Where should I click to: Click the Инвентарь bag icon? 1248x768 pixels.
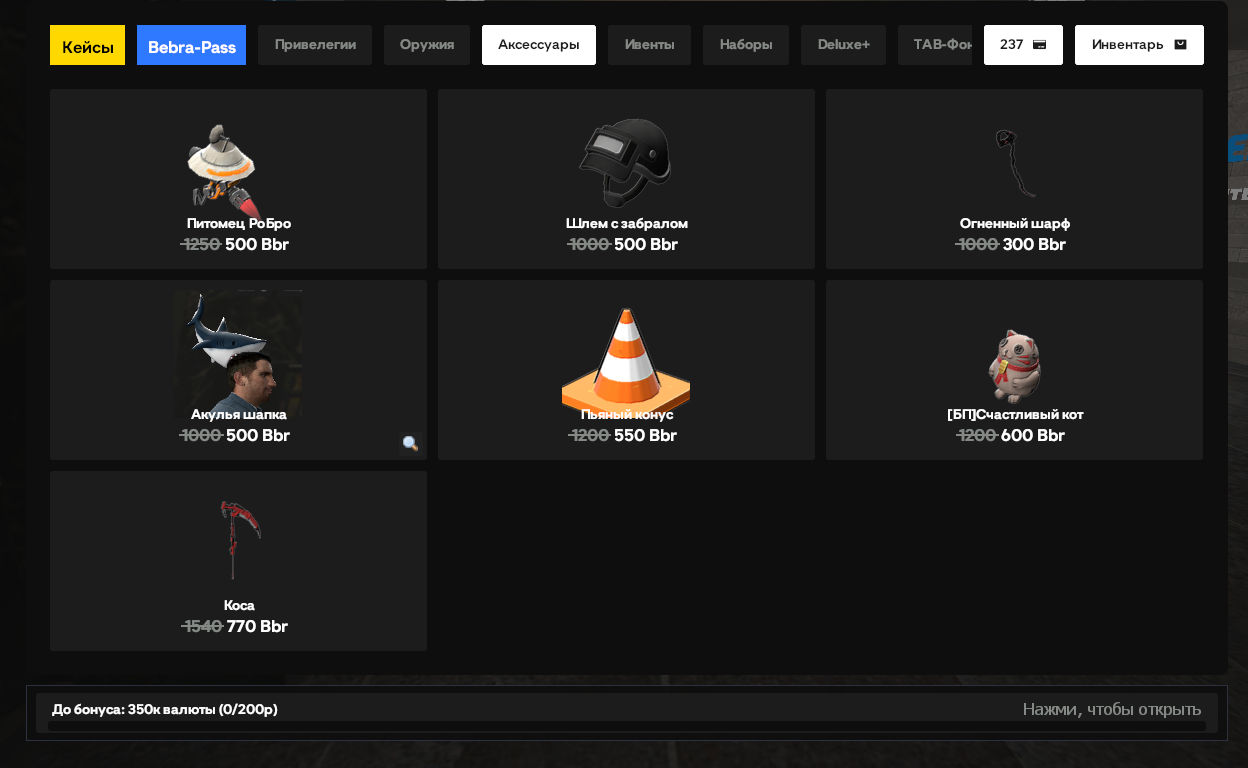1180,44
